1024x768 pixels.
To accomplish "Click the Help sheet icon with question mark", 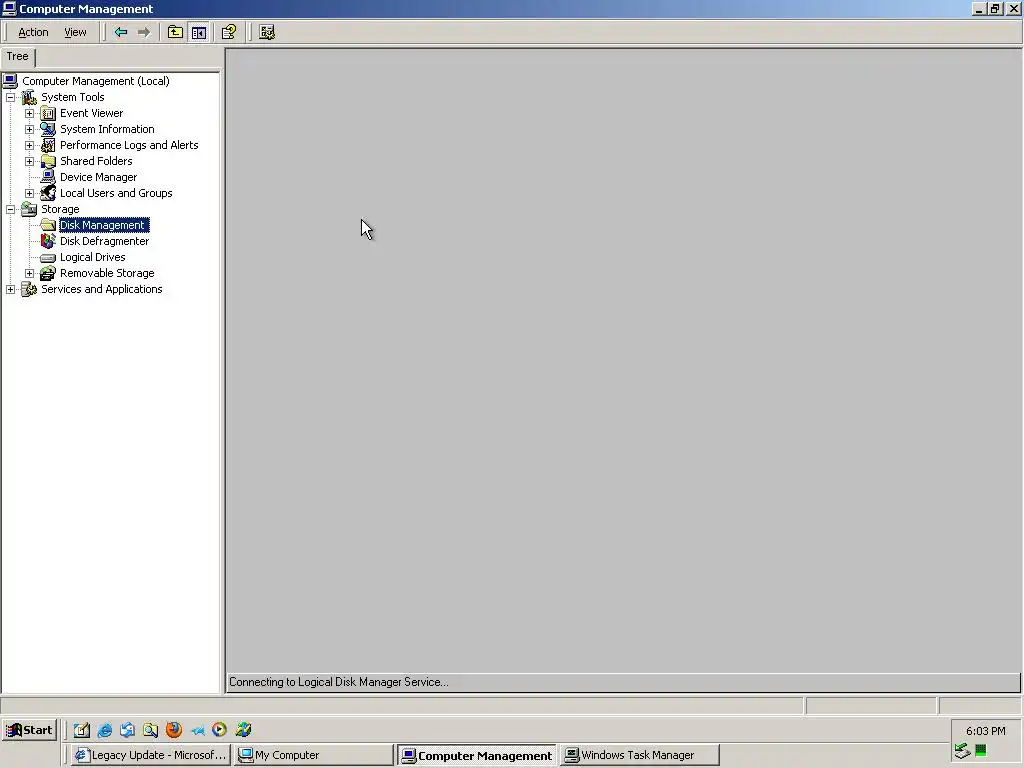I will (229, 32).
